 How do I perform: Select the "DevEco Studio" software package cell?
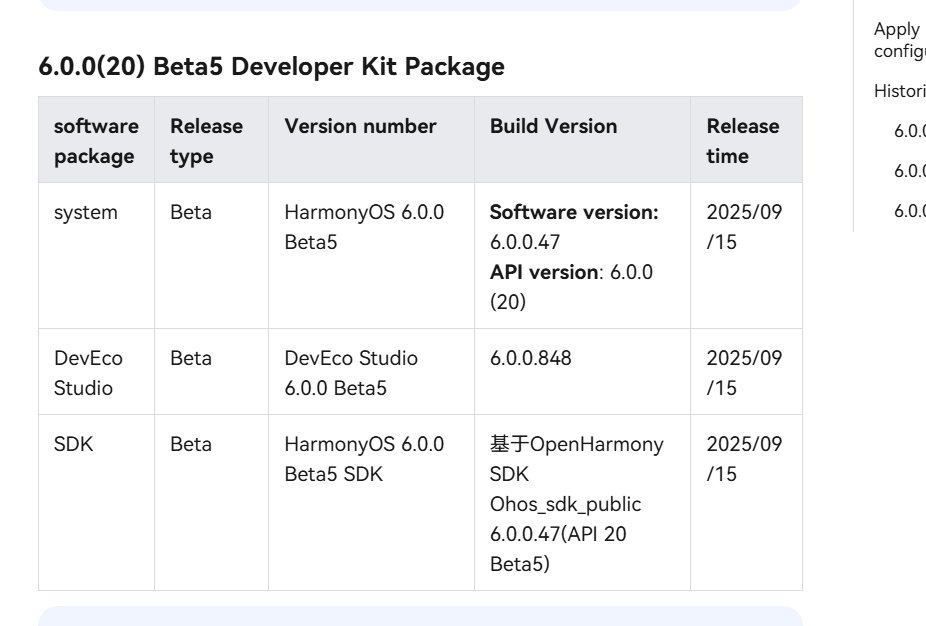pyautogui.click(x=96, y=372)
